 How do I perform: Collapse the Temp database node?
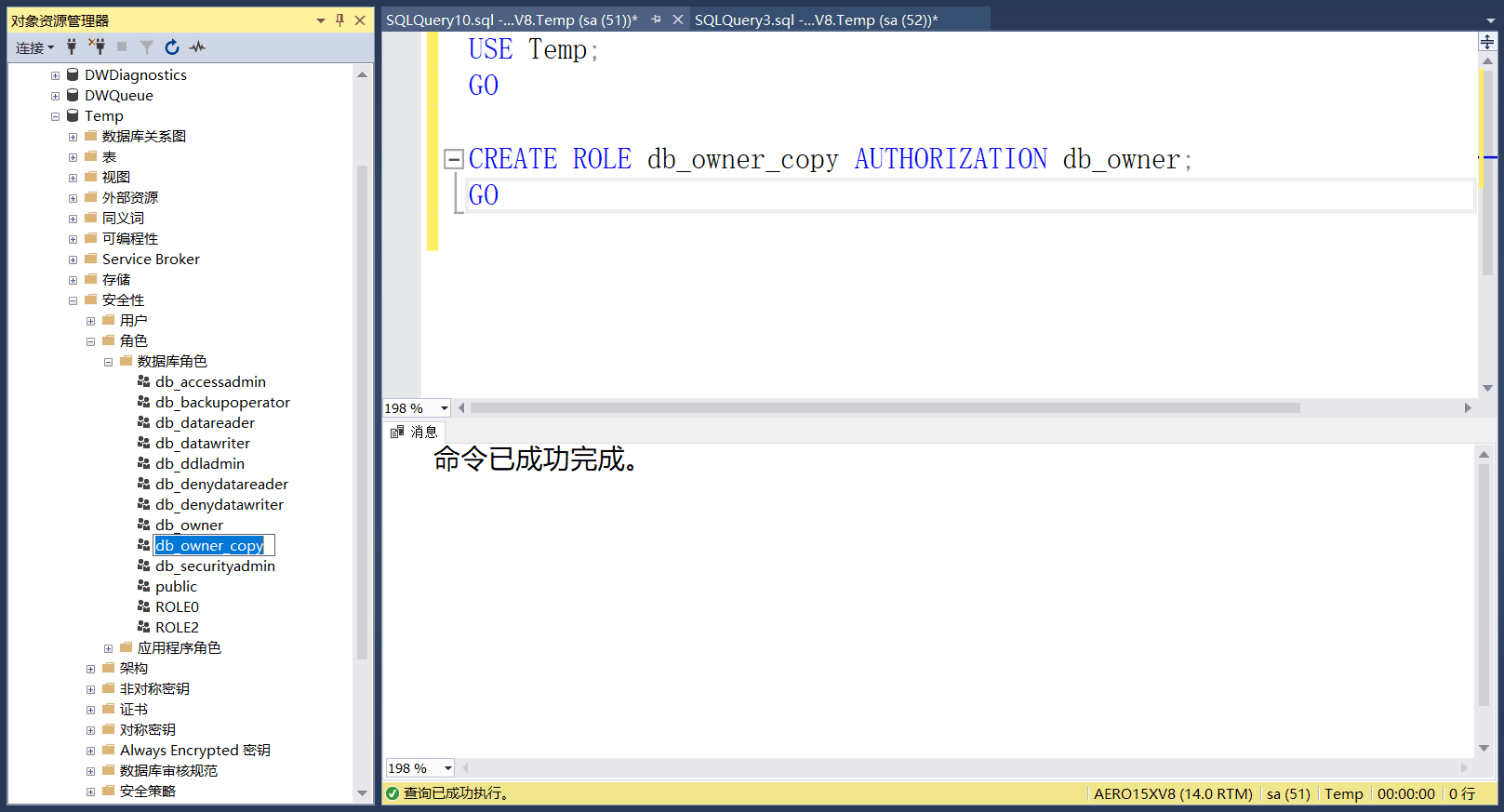coord(55,116)
